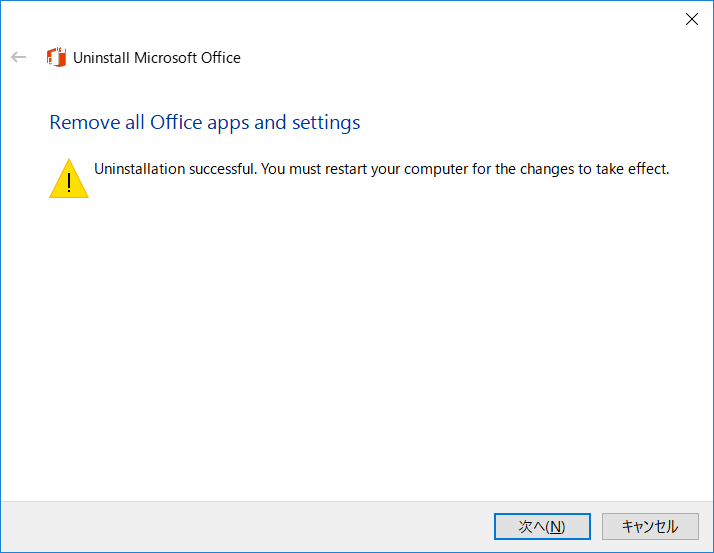Screen dimensions: 714x553
Task: Click the exclamation mark inside the triangle
Action: [x=69, y=183]
